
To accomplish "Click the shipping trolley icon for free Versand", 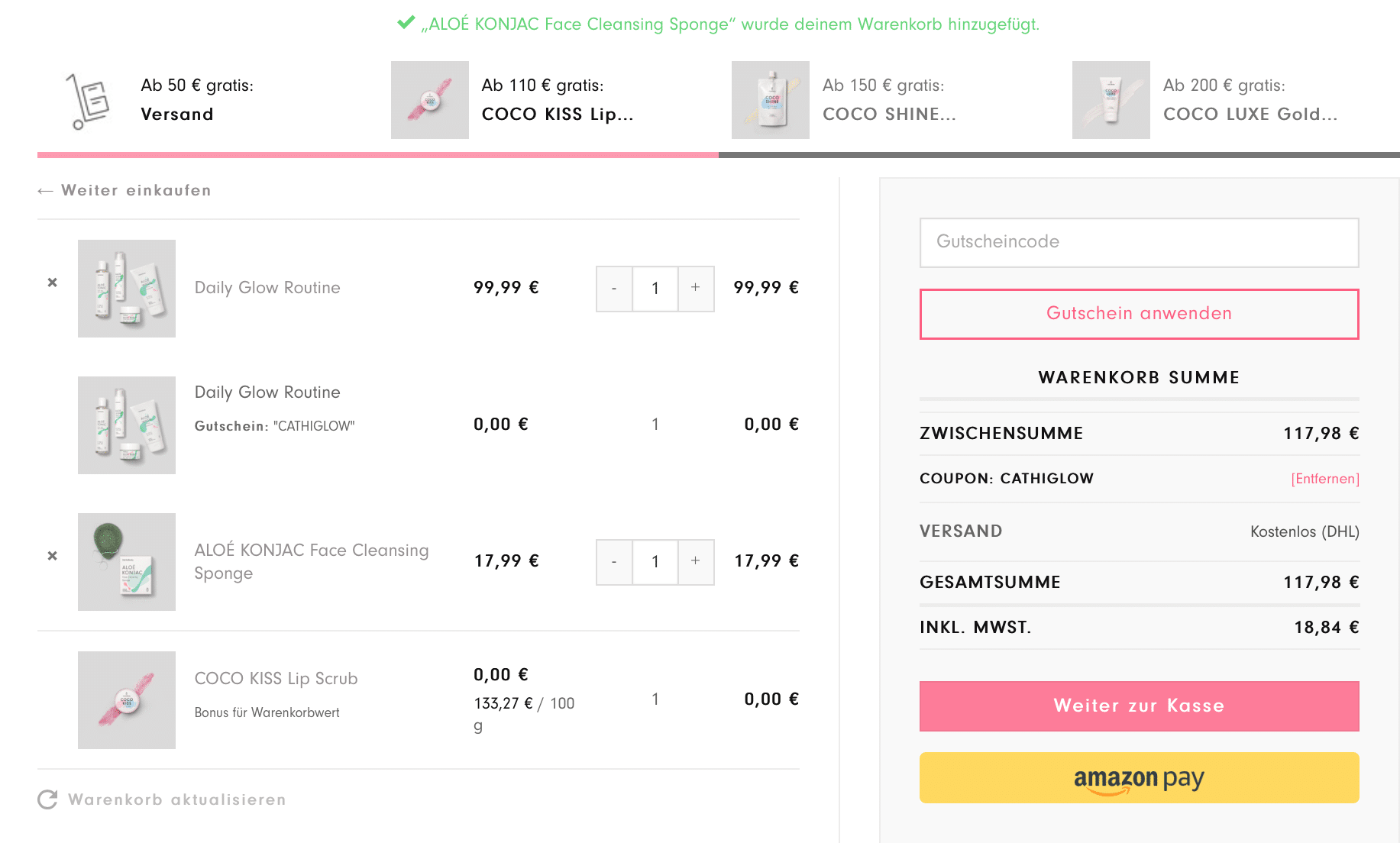I will pyautogui.click(x=88, y=101).
